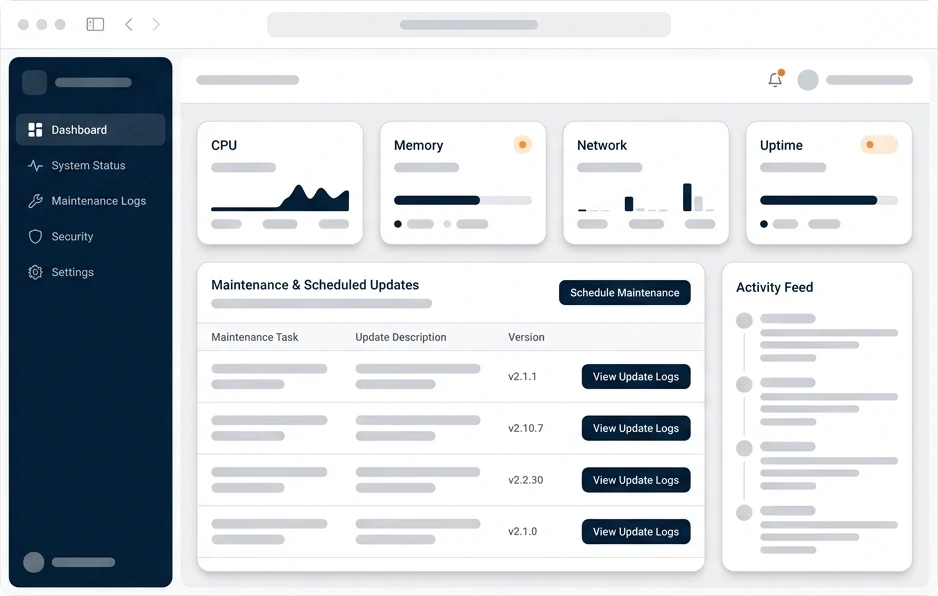Select the System Status pulse icon
This screenshot has height=596, width=938.
(x=35, y=165)
